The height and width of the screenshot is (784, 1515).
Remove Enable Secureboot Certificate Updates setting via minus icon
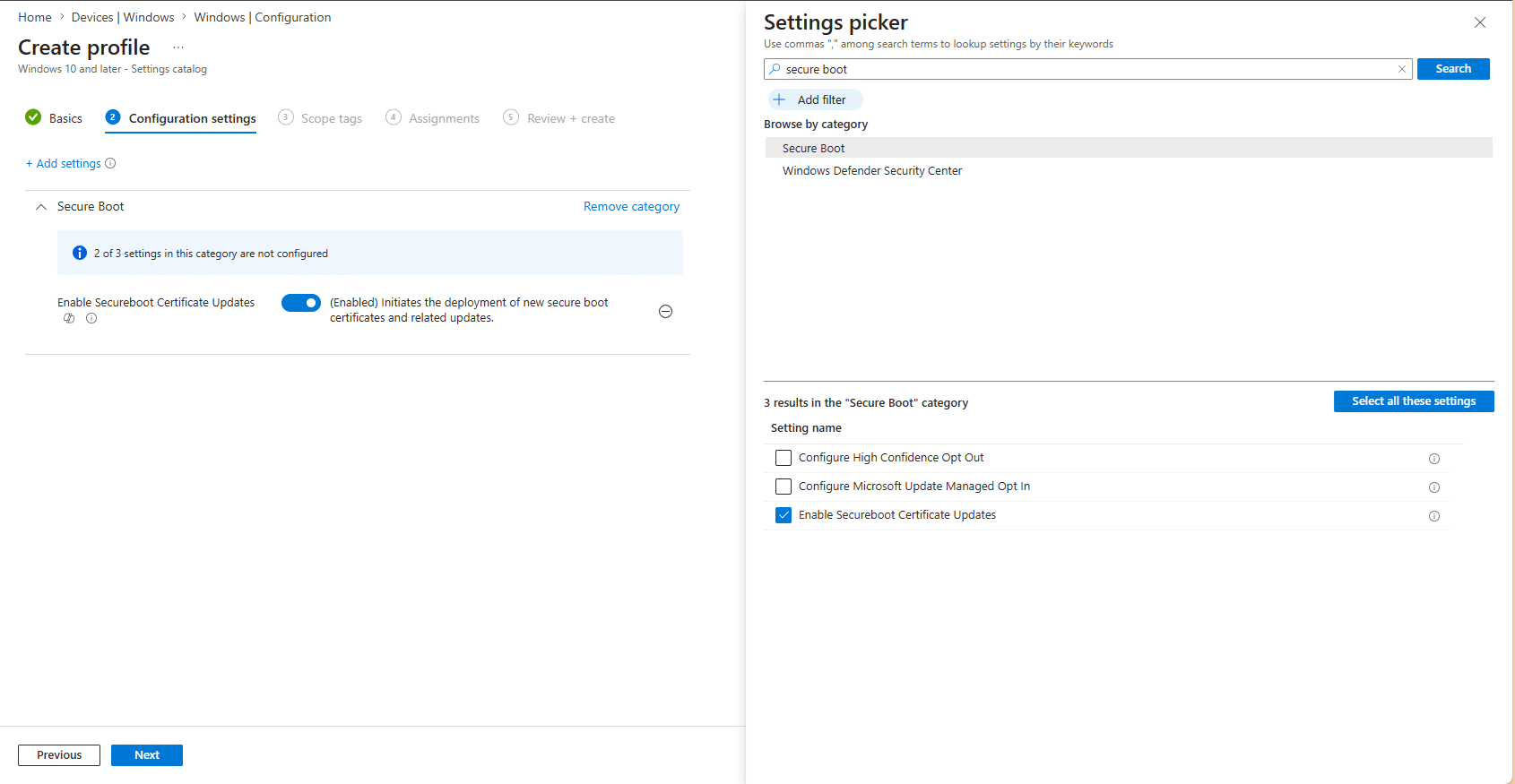(665, 311)
